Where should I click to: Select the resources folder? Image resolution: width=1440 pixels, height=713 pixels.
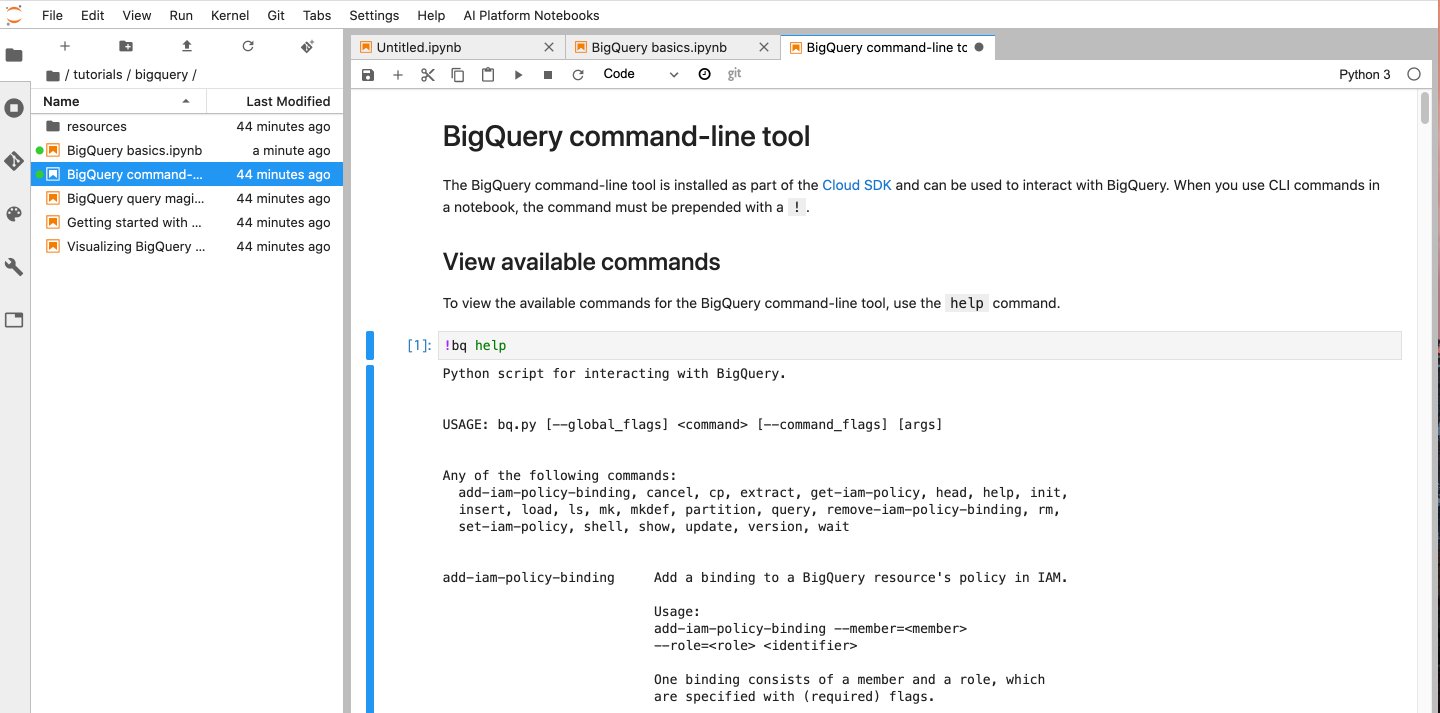pyautogui.click(x=187, y=126)
